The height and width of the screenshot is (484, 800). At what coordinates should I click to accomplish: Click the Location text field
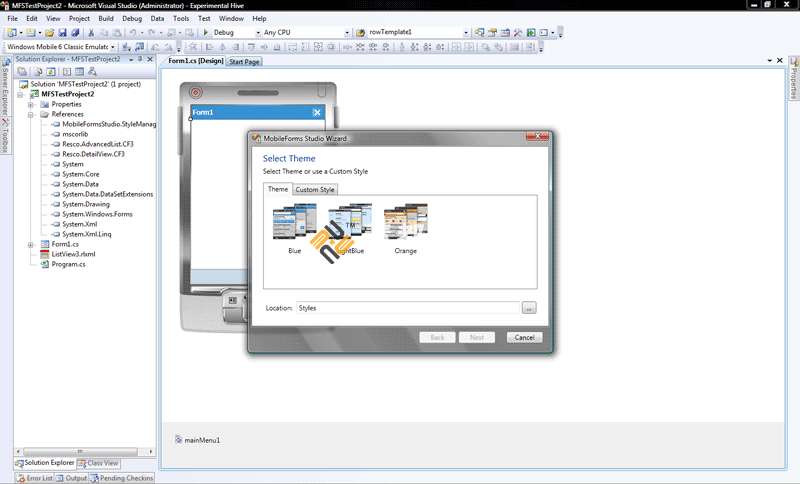[407, 308]
